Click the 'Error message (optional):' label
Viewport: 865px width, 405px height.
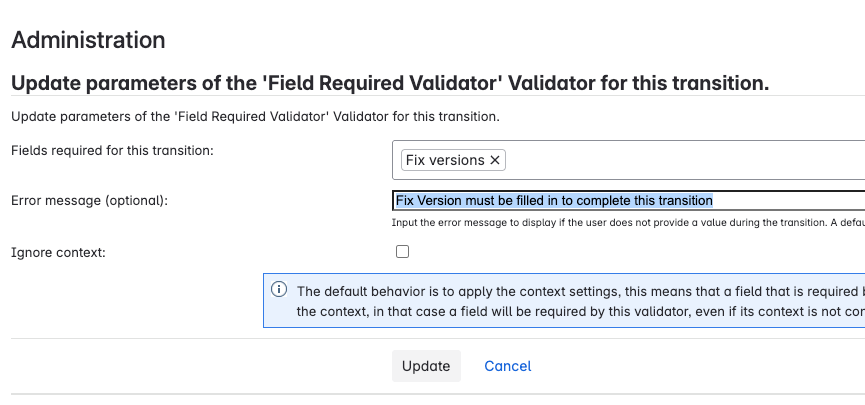tap(89, 201)
